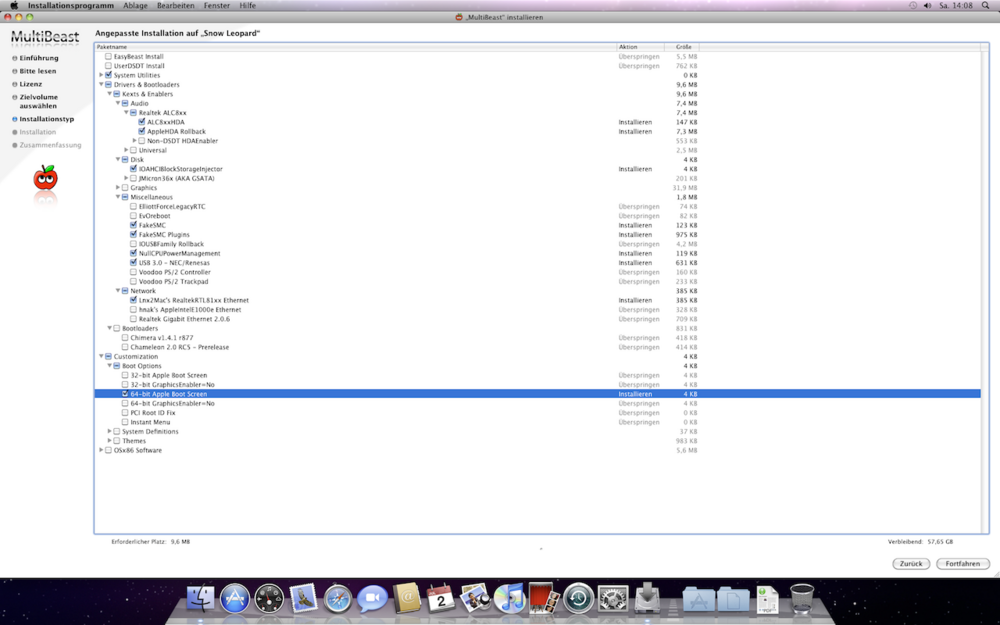Open the Fenster menu

(217, 6)
